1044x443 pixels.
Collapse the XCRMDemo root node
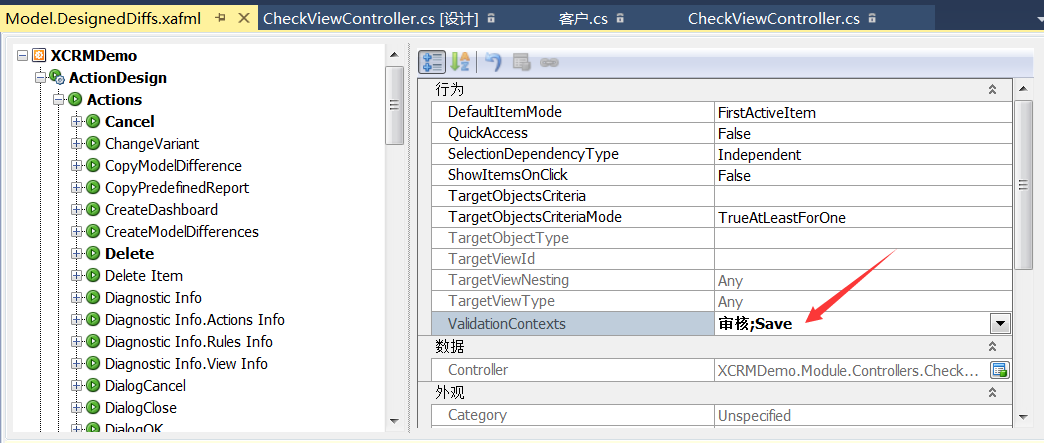tap(23, 55)
